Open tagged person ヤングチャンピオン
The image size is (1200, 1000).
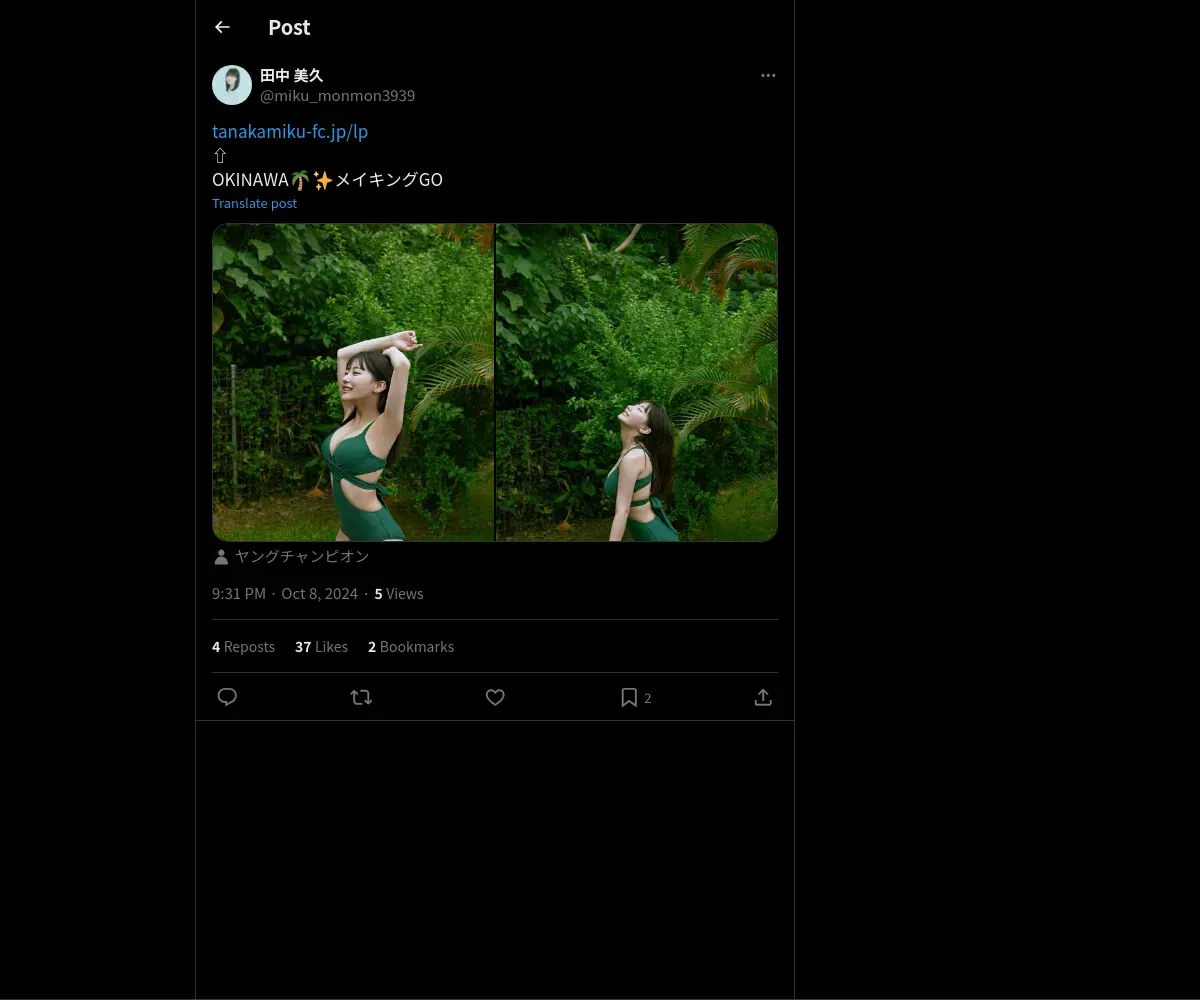click(302, 556)
